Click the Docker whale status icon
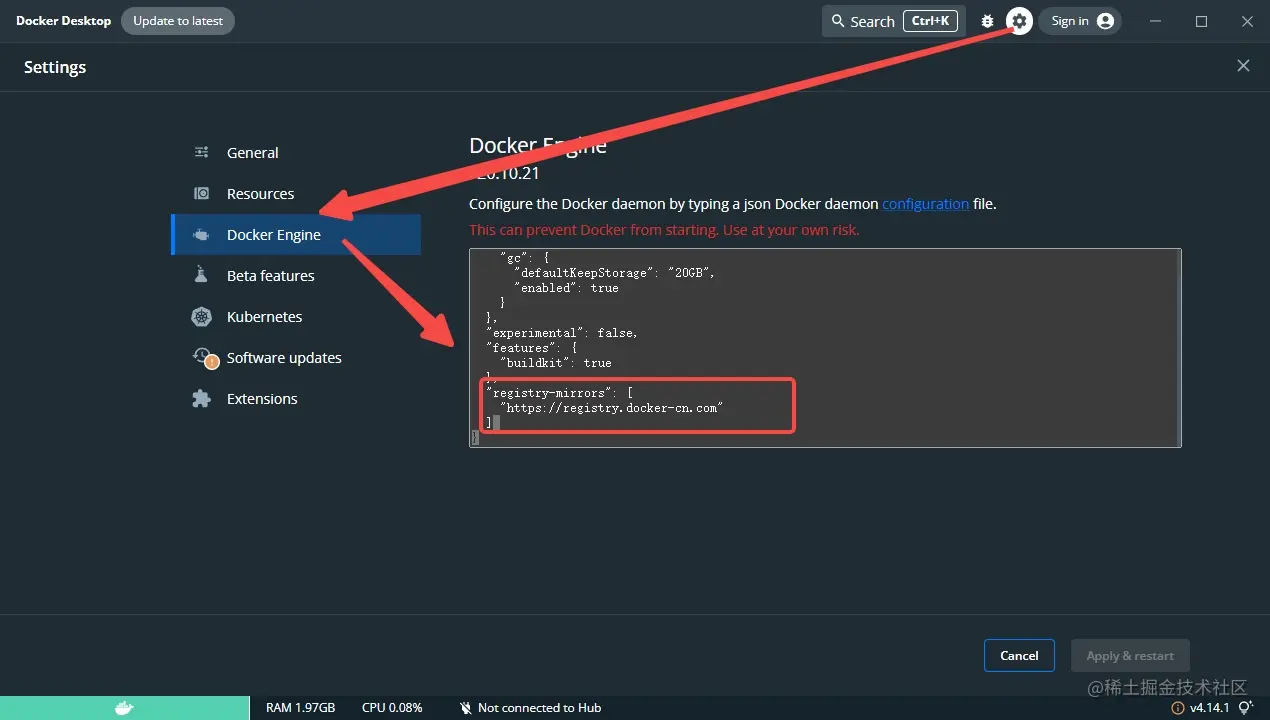The height and width of the screenshot is (720, 1270). [124, 708]
